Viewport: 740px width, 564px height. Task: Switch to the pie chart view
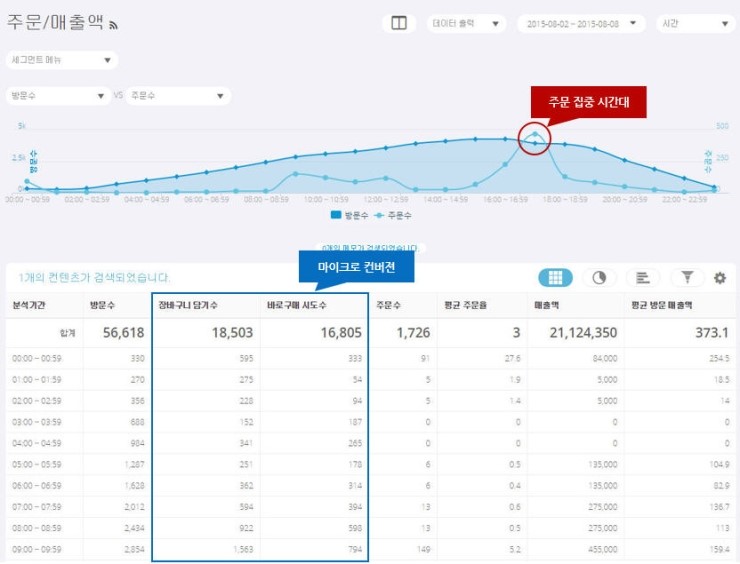pyautogui.click(x=599, y=278)
